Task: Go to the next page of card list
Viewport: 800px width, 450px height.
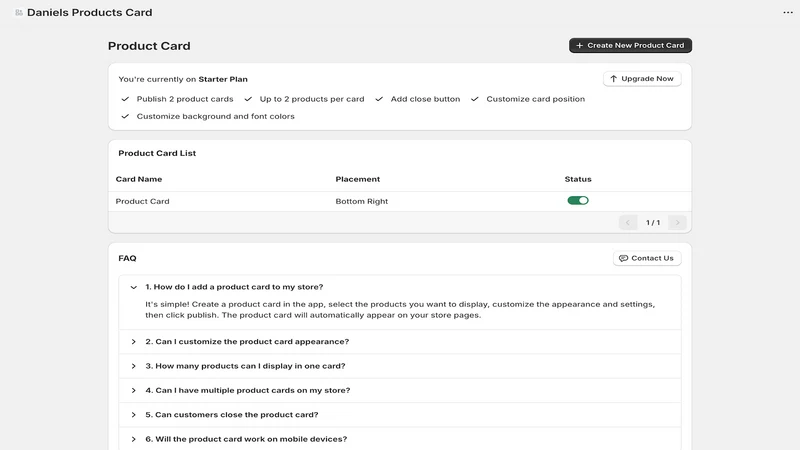Action: point(678,222)
